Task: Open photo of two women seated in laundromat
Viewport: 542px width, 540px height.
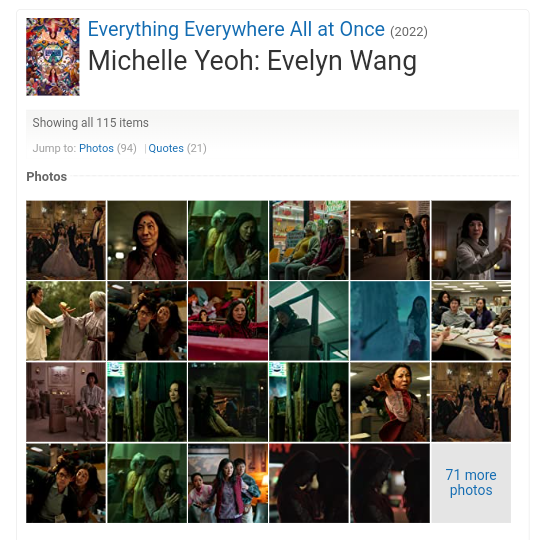Action: [x=309, y=240]
